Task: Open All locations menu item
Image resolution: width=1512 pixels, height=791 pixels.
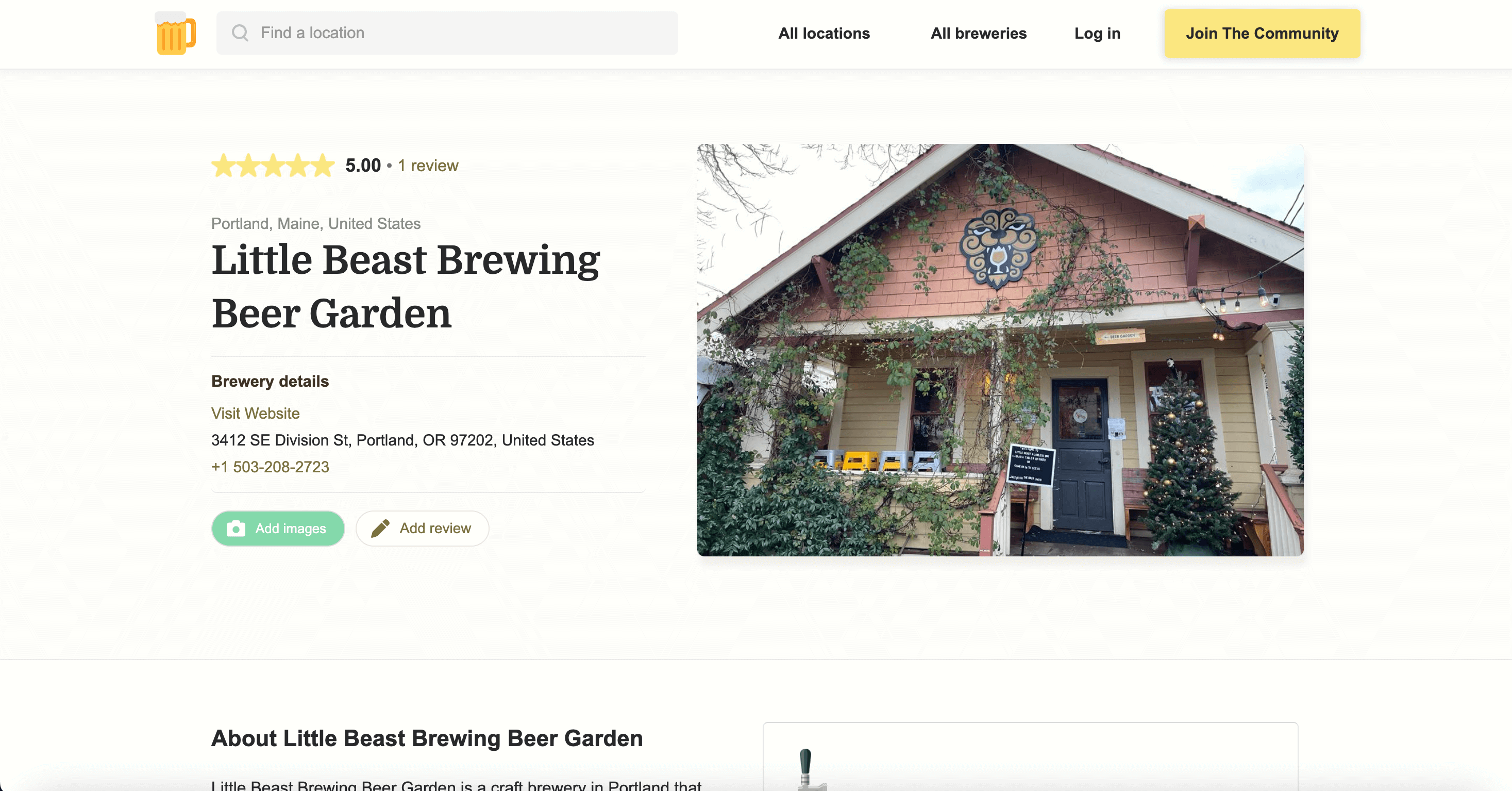Action: (x=824, y=34)
